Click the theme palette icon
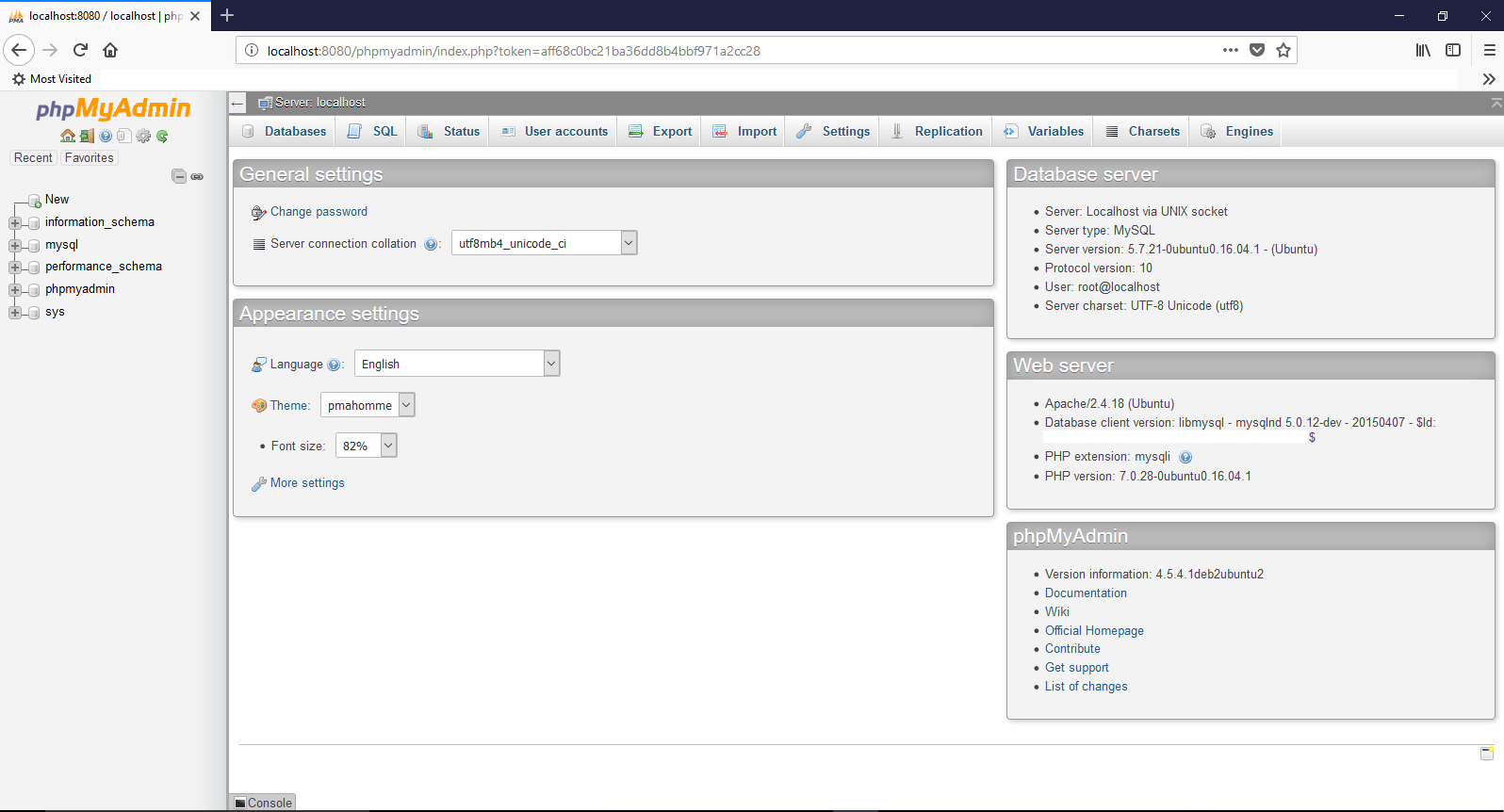The image size is (1504, 812). coord(259,406)
